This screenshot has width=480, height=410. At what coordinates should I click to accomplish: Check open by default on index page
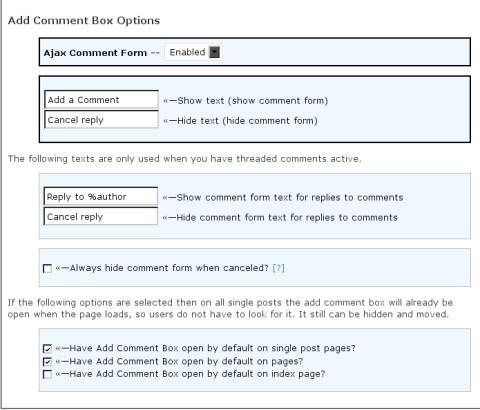coord(47,374)
